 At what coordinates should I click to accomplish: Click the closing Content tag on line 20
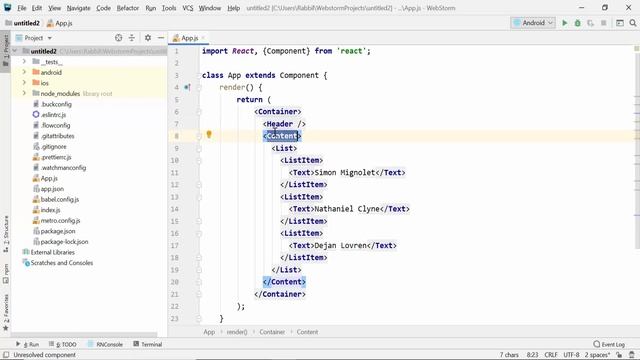pyautogui.click(x=284, y=282)
